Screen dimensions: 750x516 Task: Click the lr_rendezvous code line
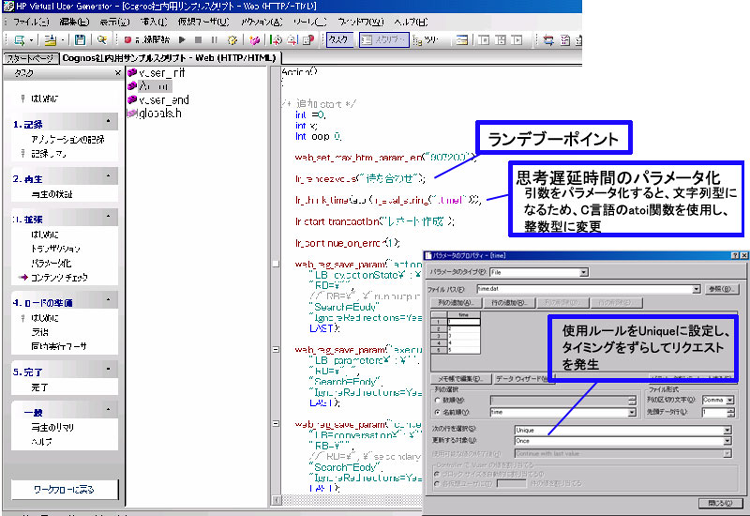[x=360, y=178]
